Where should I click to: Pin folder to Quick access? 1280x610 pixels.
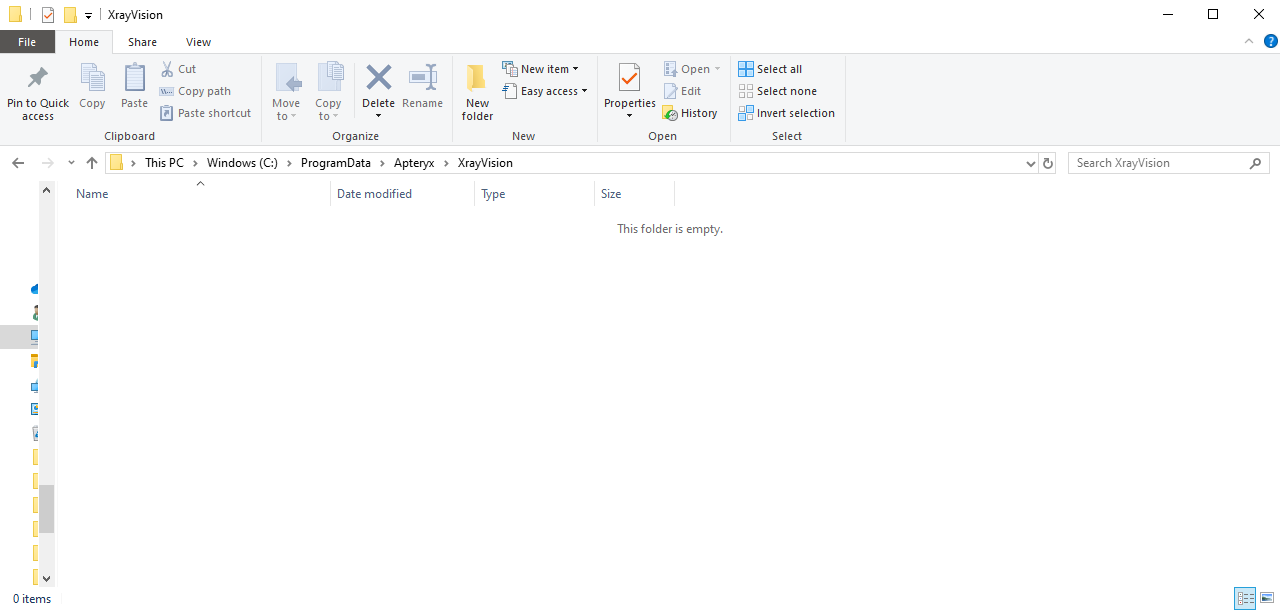point(38,93)
